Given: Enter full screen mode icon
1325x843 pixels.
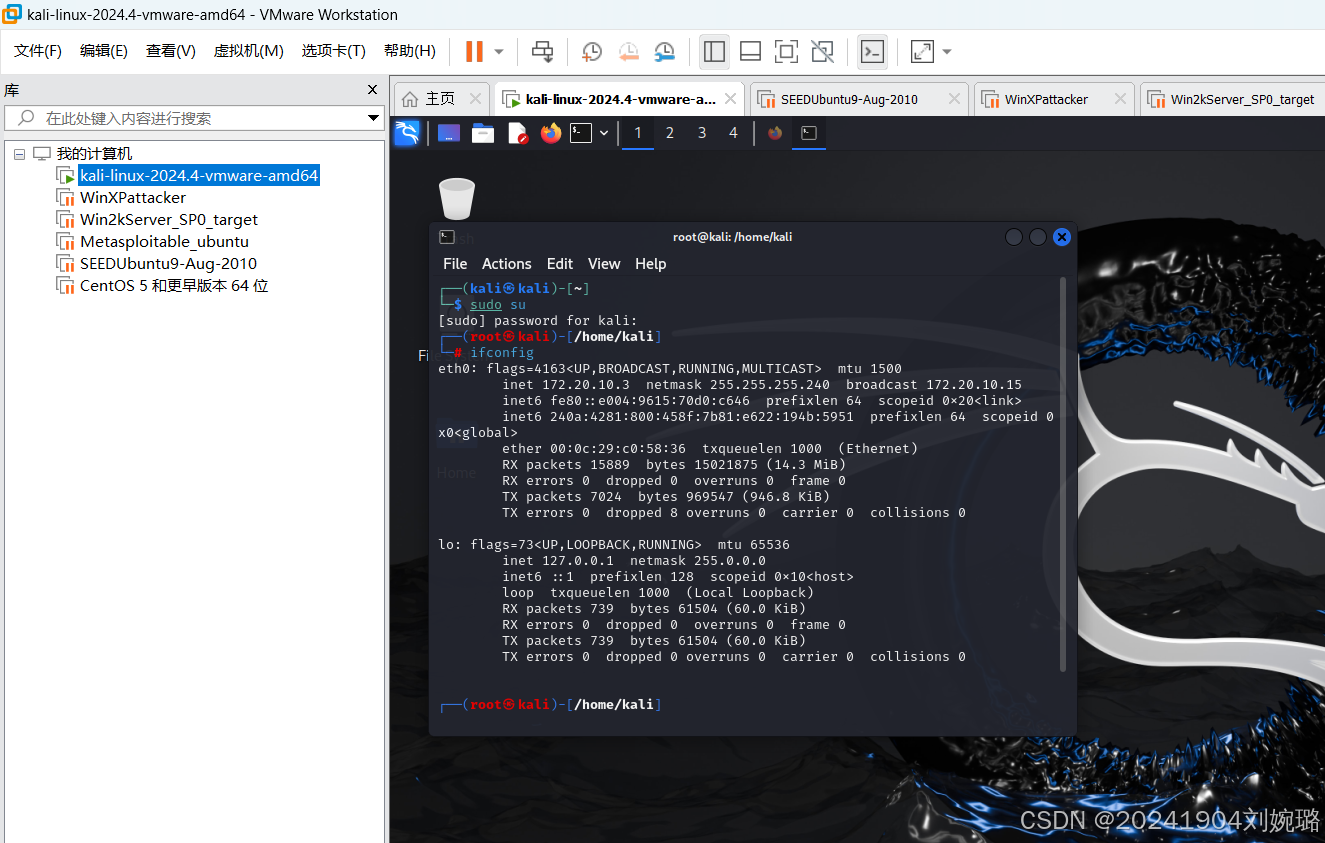Looking at the screenshot, I should 786,51.
